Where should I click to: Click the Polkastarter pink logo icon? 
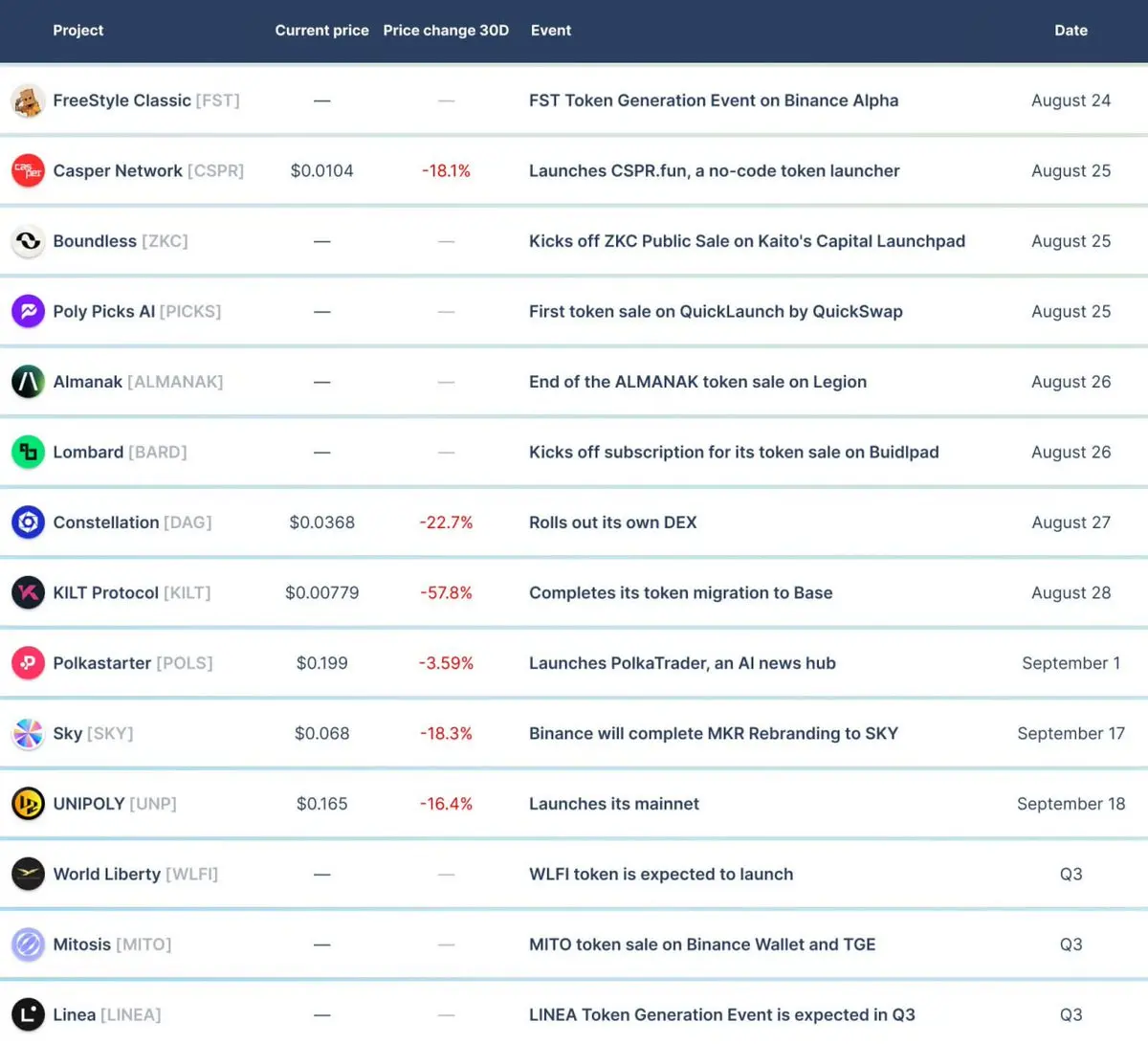pyautogui.click(x=28, y=663)
